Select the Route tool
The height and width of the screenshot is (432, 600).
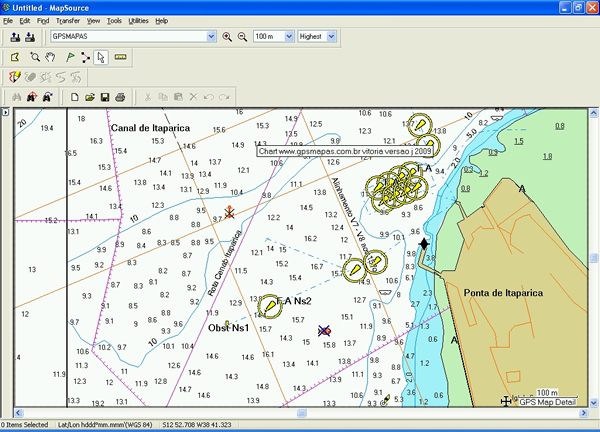(x=84, y=57)
